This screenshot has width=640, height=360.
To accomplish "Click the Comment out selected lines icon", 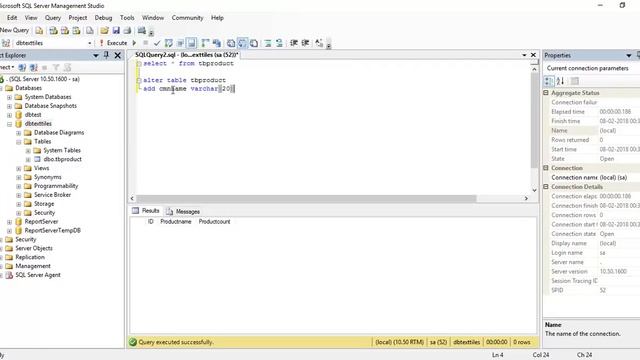I will [268, 43].
